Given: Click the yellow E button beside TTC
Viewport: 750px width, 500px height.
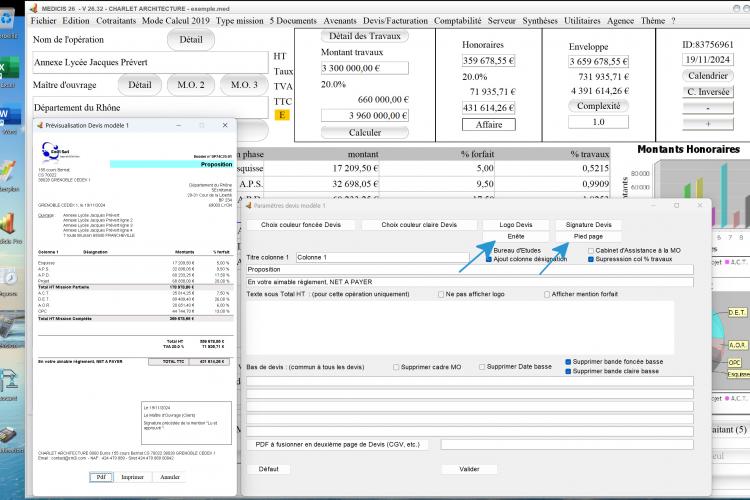Looking at the screenshot, I should [x=282, y=115].
